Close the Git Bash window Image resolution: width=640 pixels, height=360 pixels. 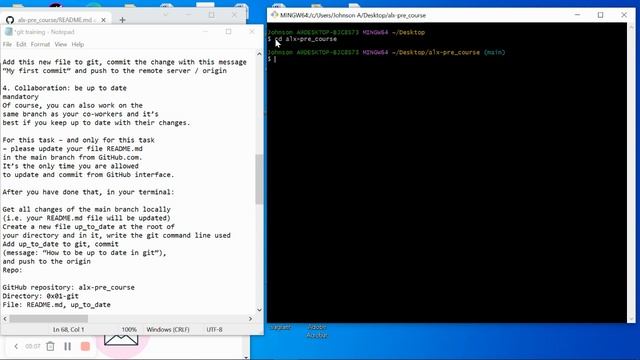pyautogui.click(x=624, y=15)
